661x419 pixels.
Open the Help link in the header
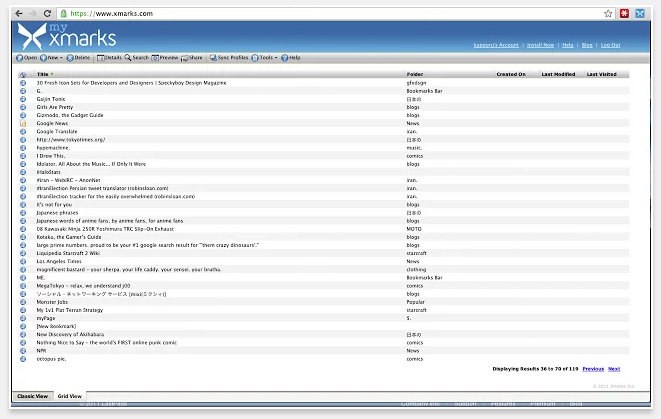[568, 45]
